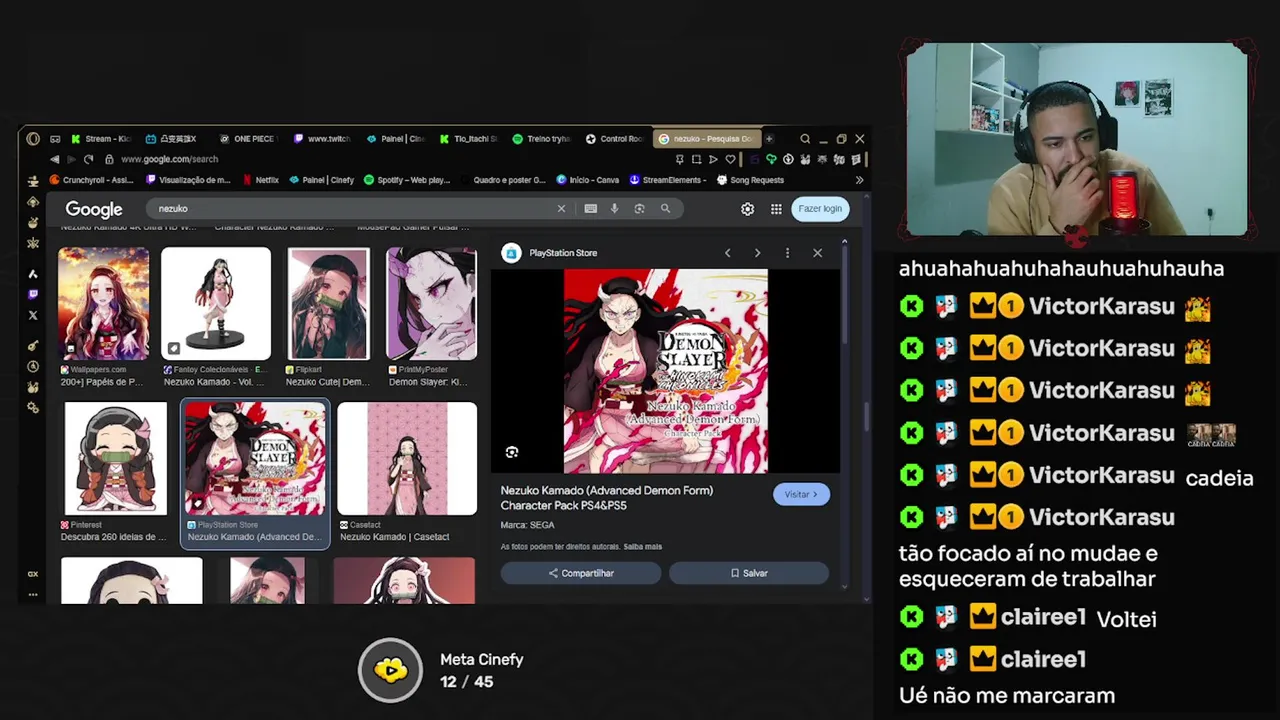Open the Início - Canva bookmark
The width and height of the screenshot is (1280, 720).
pyautogui.click(x=588, y=180)
